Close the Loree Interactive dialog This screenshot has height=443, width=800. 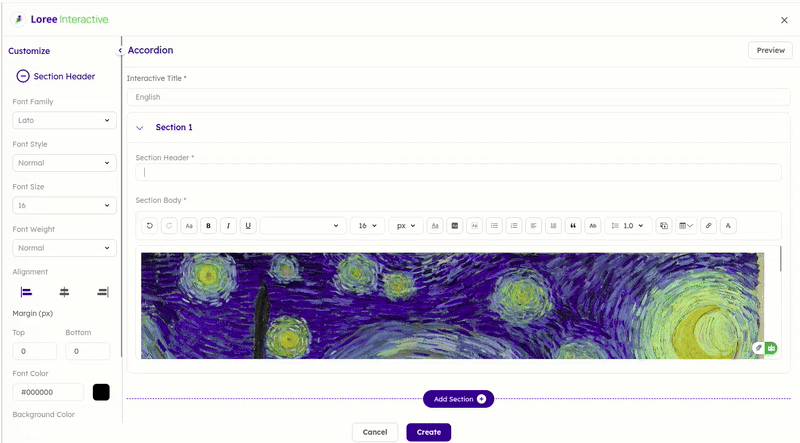(x=784, y=20)
